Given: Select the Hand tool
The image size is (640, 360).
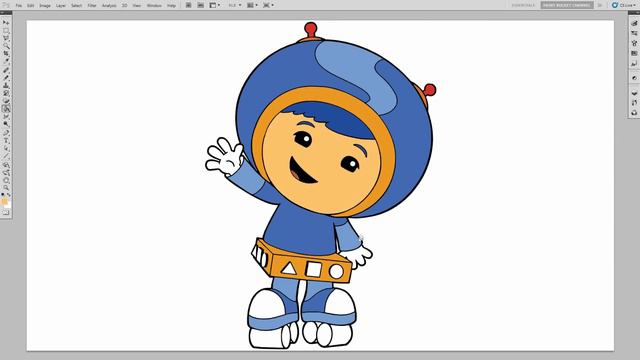Looking at the screenshot, I should (x=6, y=180).
